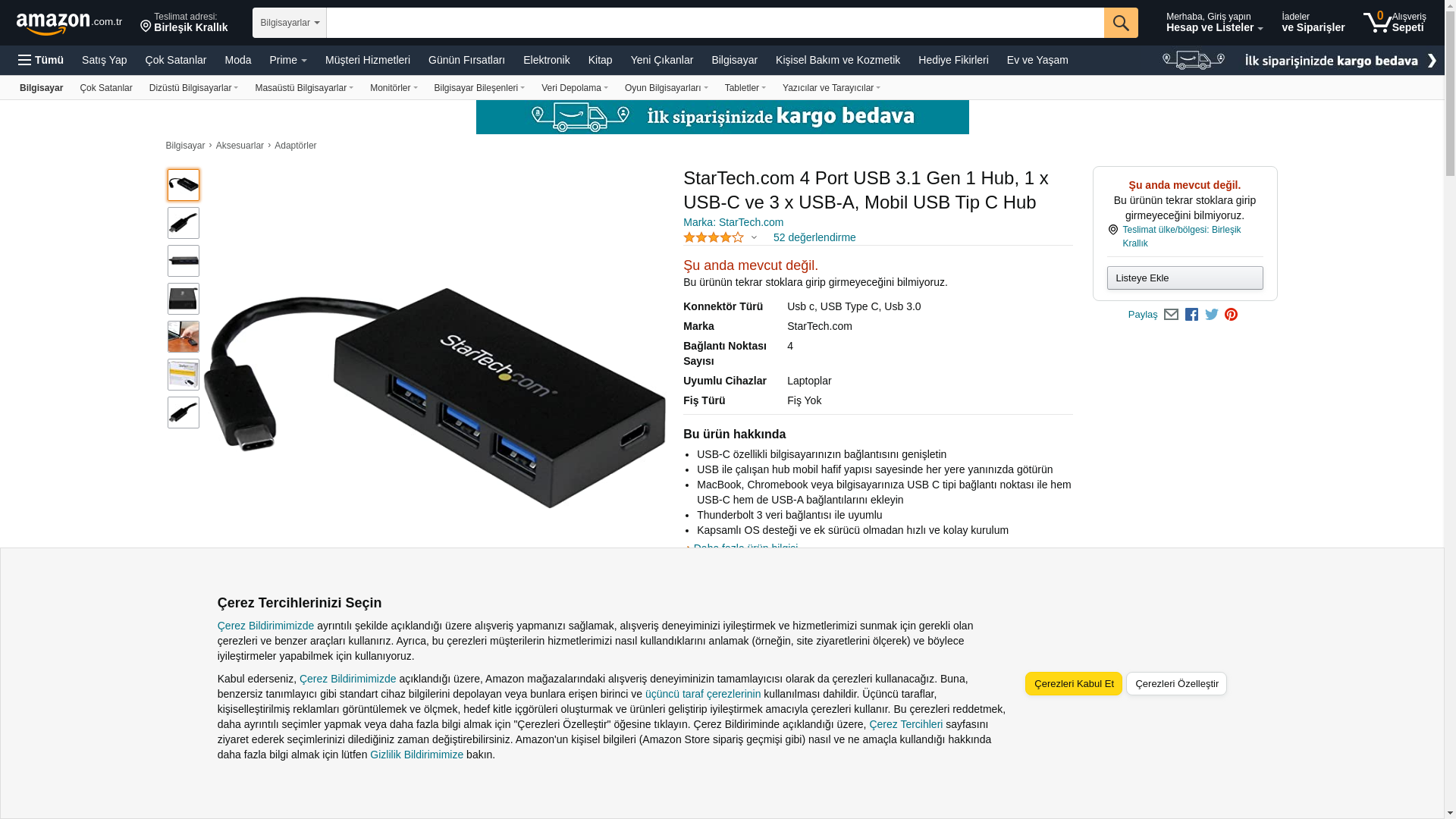Expand the Bilgisayarlar search category dropdown
The image size is (1456, 819).
pos(290,23)
